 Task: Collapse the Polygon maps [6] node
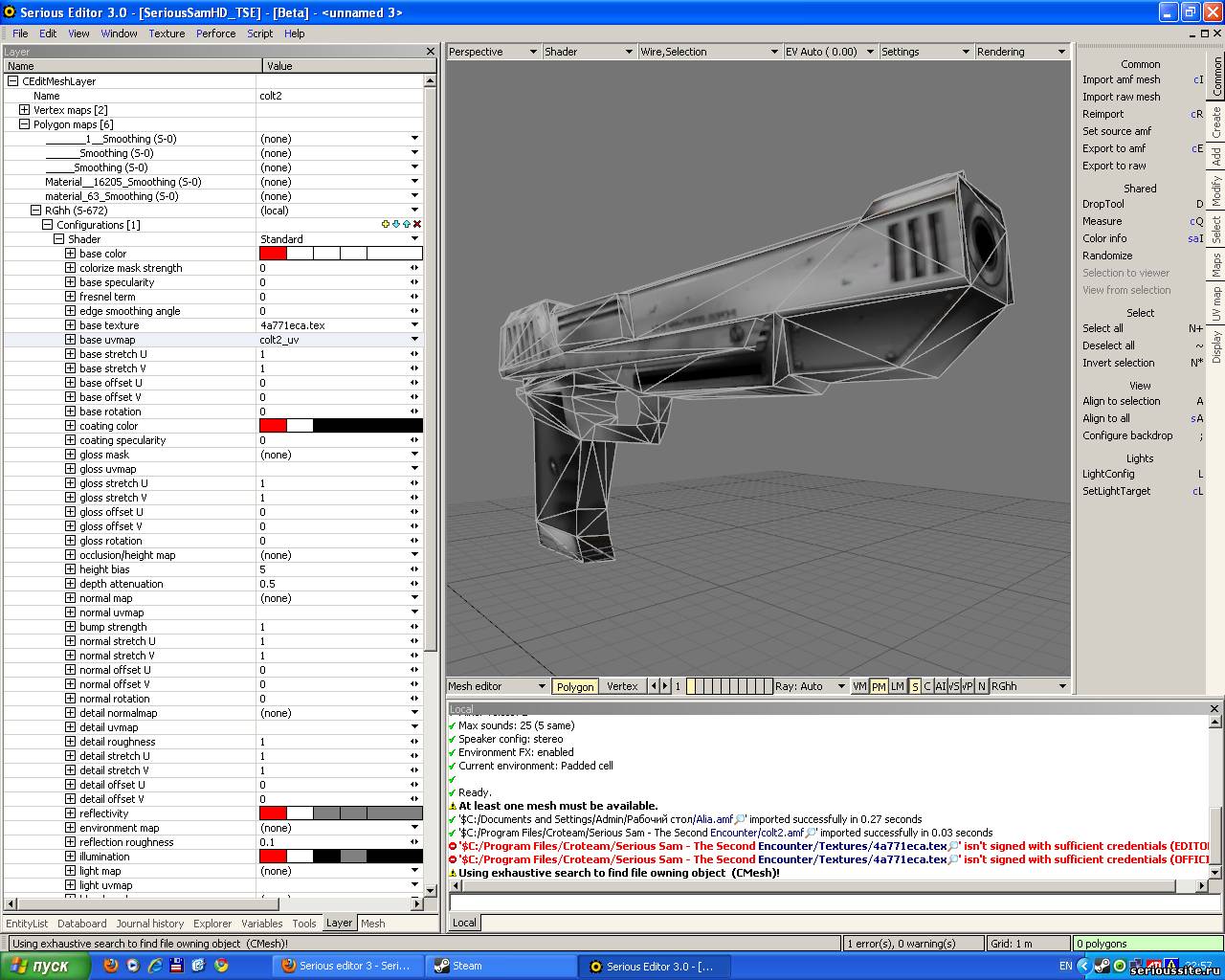24,124
